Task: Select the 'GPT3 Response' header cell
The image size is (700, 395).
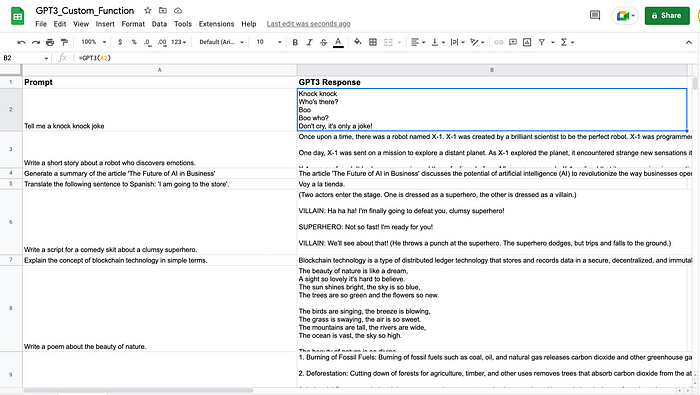Action: [492, 82]
